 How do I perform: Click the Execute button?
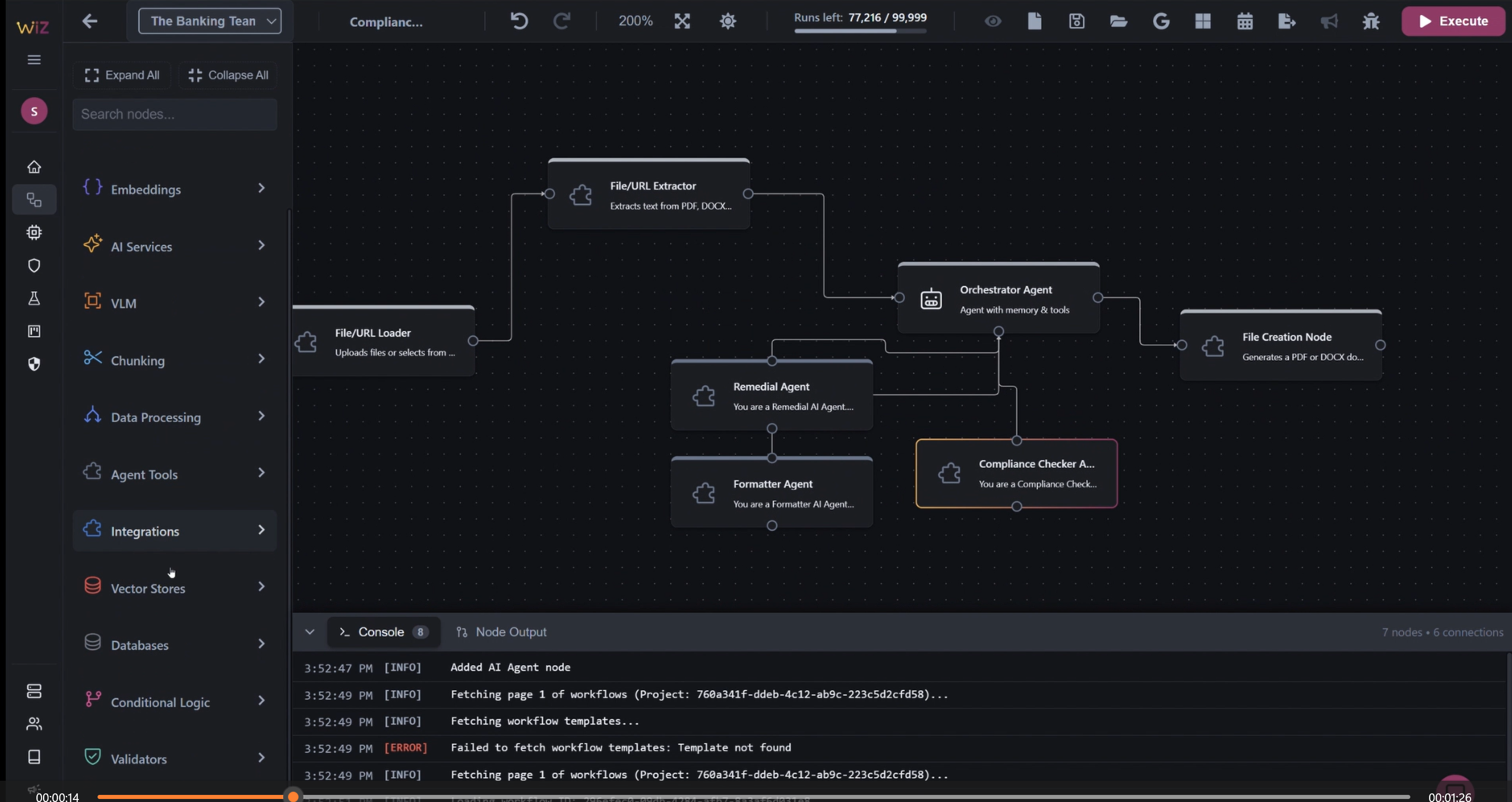tap(1453, 21)
